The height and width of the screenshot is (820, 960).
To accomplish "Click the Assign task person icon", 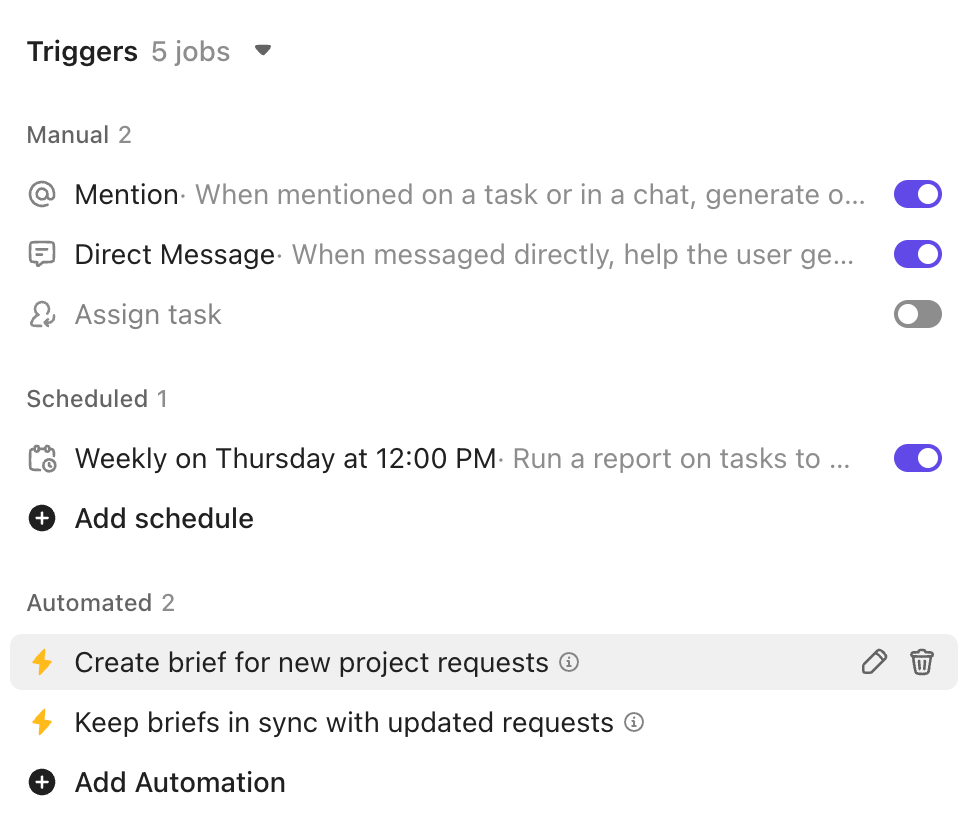I will (x=41, y=314).
